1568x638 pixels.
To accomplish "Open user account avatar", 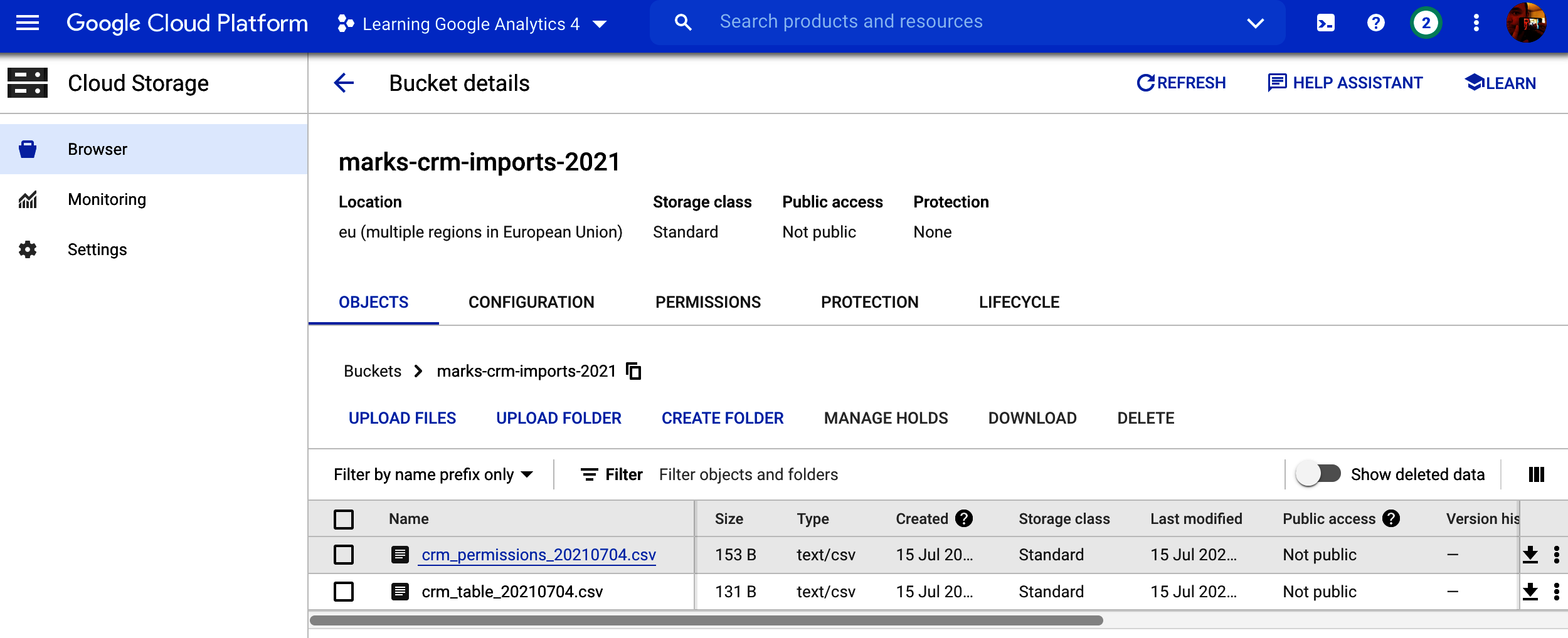I will 1527,23.
